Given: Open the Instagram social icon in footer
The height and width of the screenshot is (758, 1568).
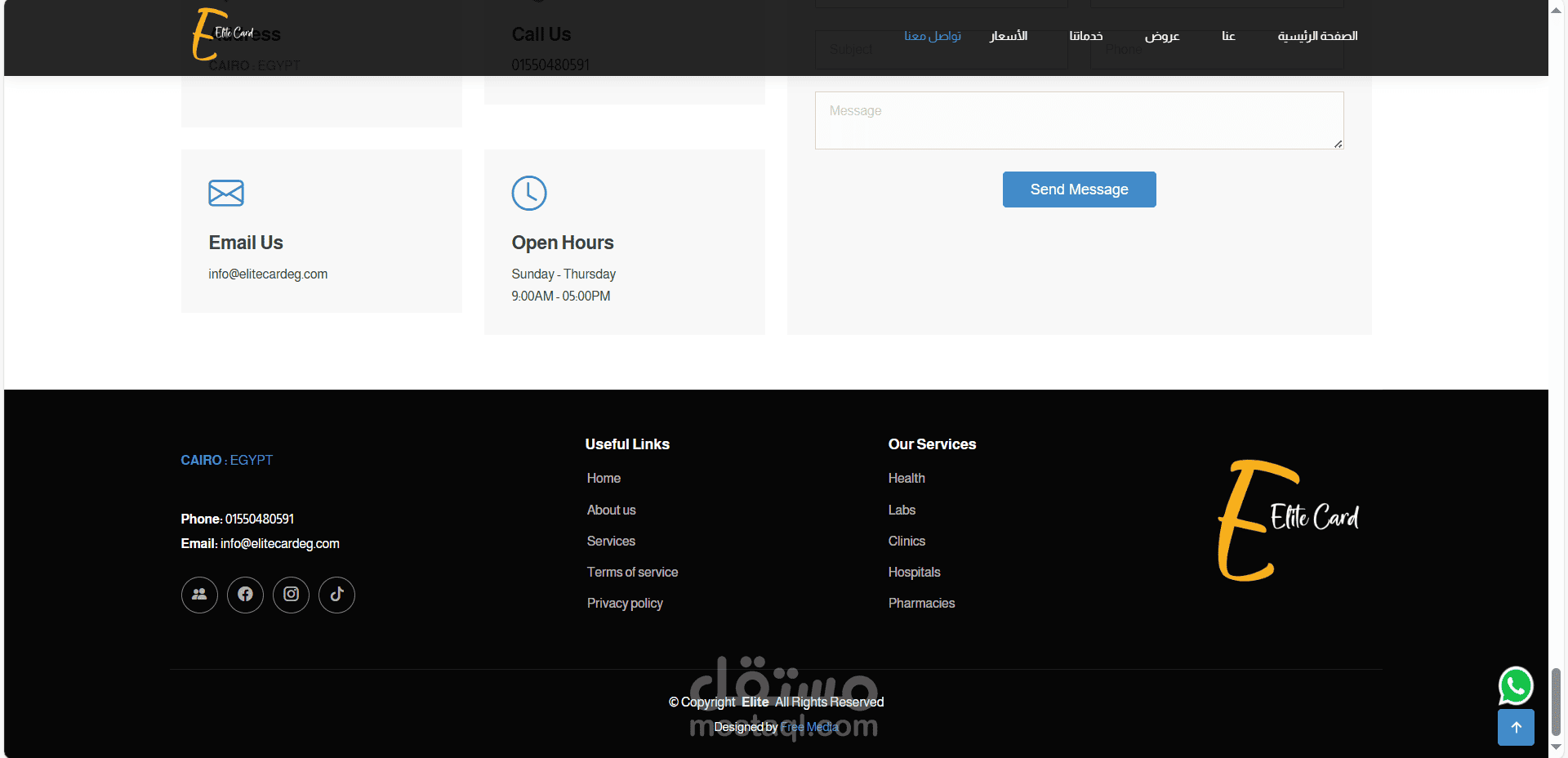Looking at the screenshot, I should tap(291, 595).
